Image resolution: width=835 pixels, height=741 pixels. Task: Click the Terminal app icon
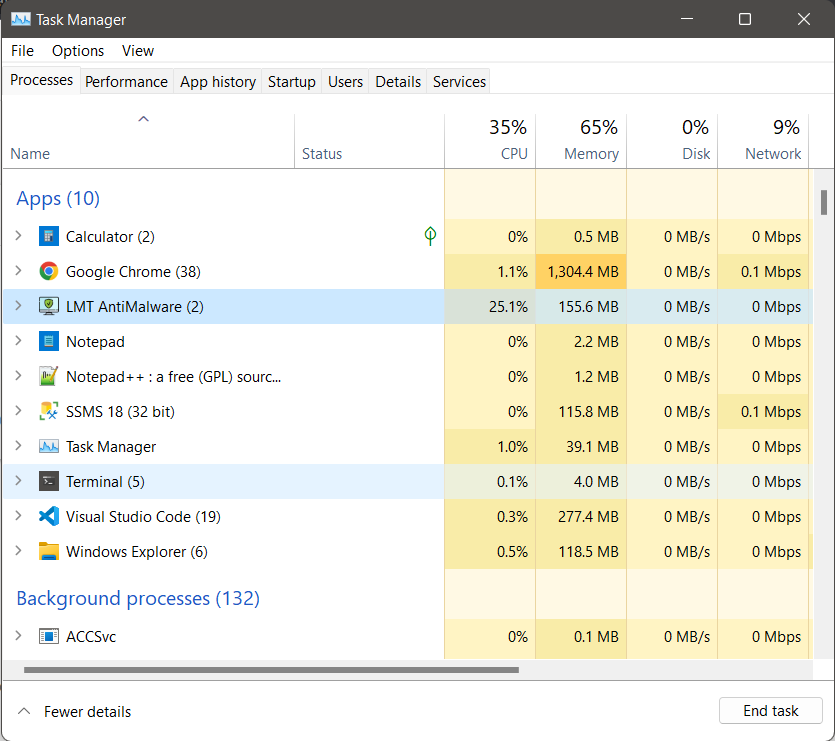pyautogui.click(x=48, y=482)
